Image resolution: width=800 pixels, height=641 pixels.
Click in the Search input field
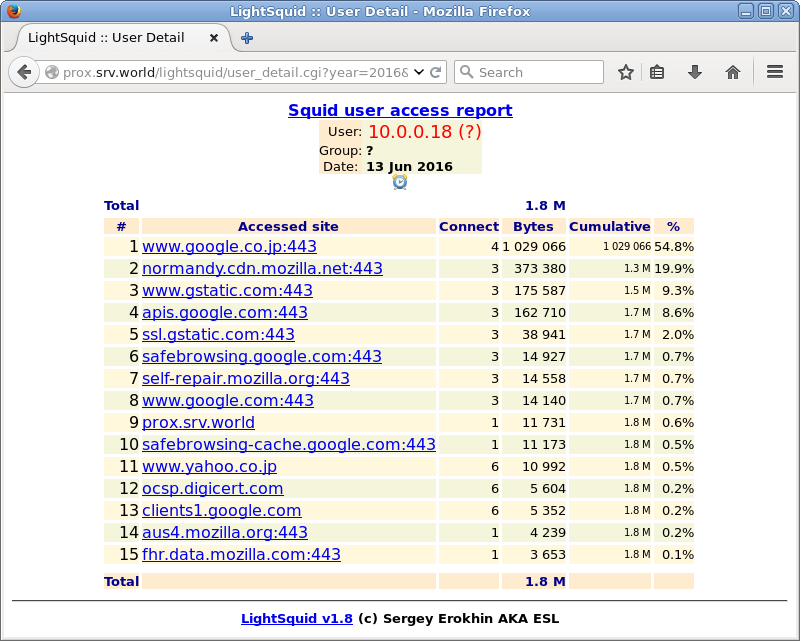(x=529, y=72)
